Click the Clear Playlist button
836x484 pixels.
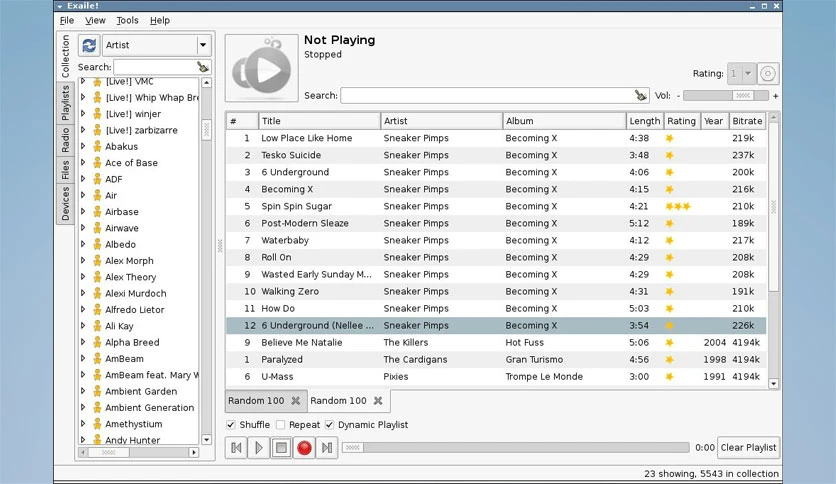748,448
